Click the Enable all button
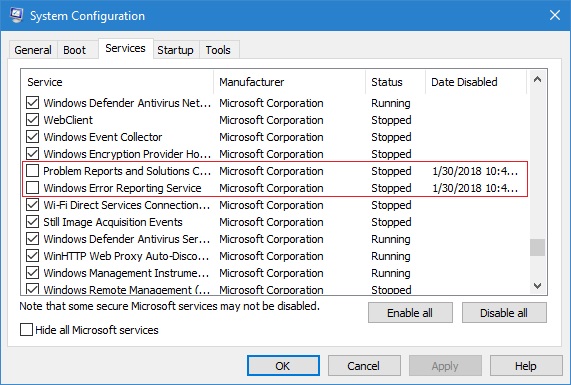 coord(410,313)
